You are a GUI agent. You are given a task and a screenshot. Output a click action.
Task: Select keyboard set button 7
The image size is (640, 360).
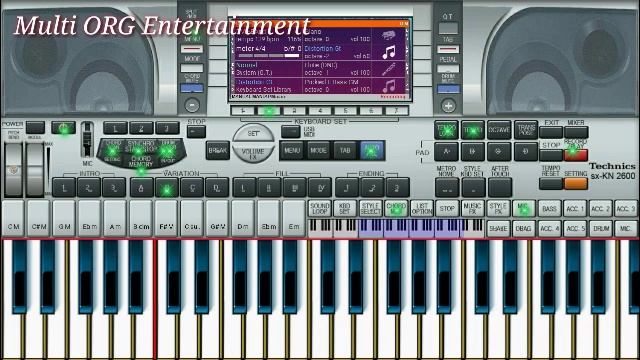[x=396, y=111]
